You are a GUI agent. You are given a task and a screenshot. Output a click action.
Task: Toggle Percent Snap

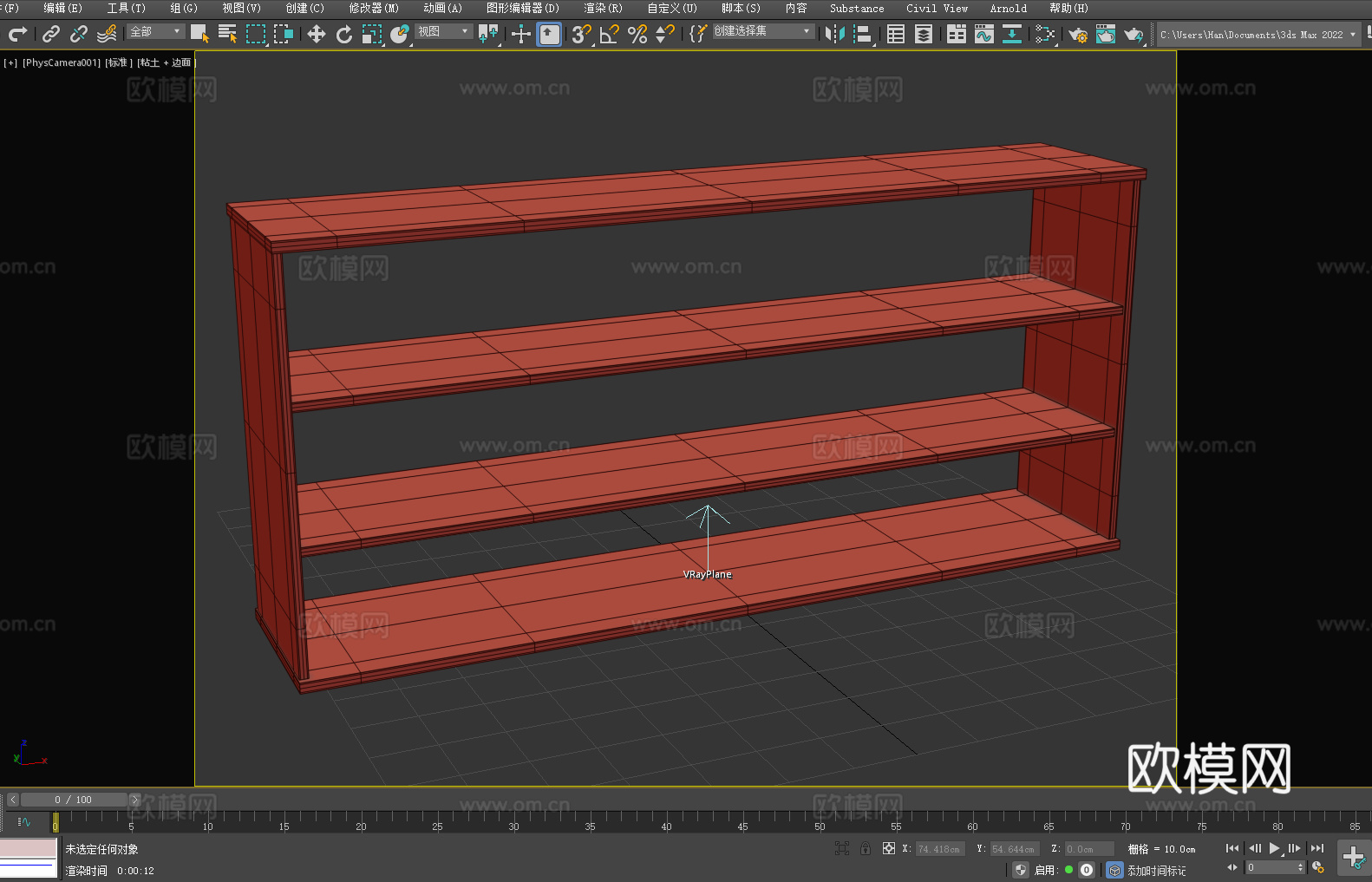[x=637, y=34]
